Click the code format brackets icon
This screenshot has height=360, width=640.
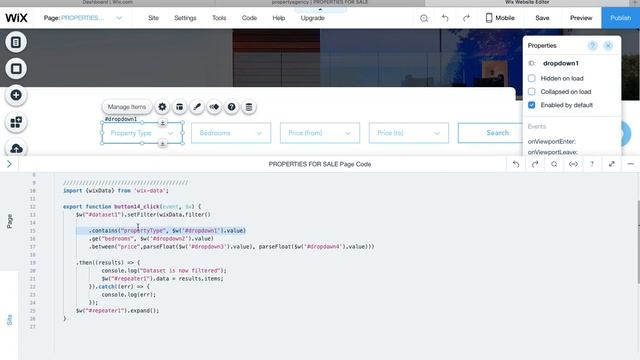point(573,164)
